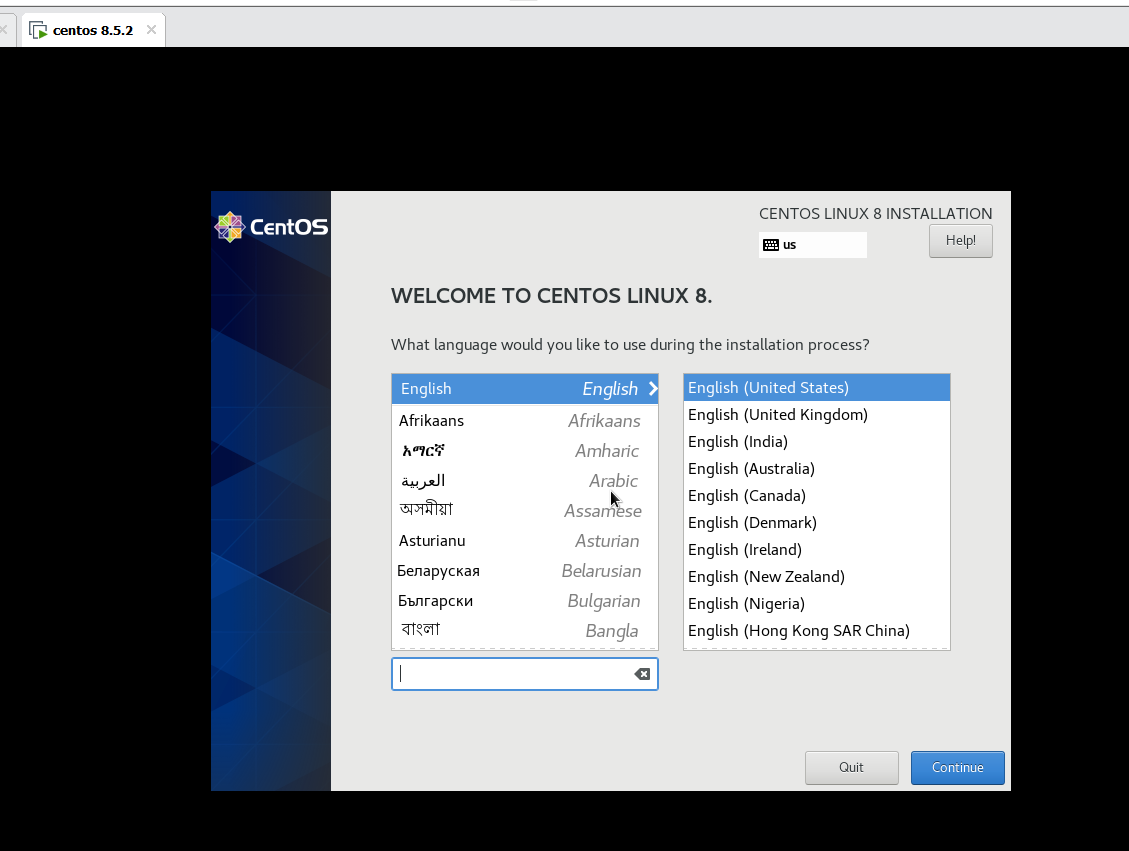Choose English (India) locale
The width and height of the screenshot is (1129, 851).
817,441
